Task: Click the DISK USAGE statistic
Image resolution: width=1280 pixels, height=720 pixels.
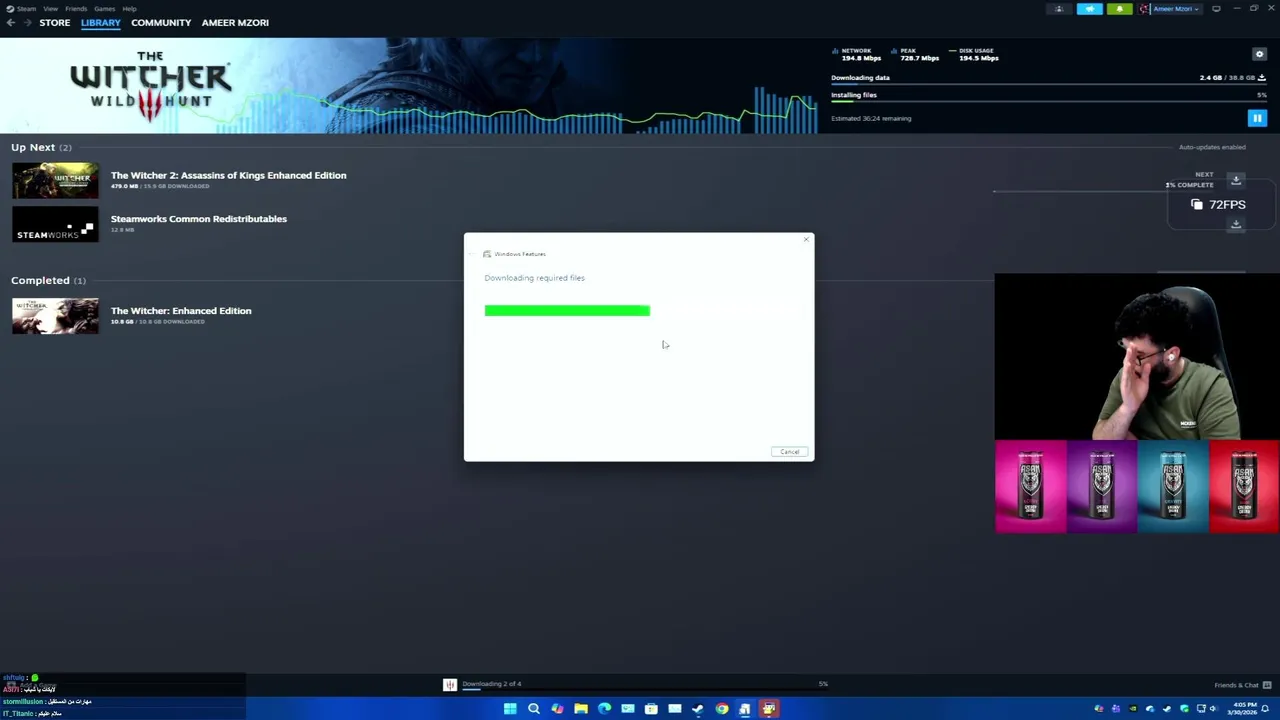Action: pos(974,54)
